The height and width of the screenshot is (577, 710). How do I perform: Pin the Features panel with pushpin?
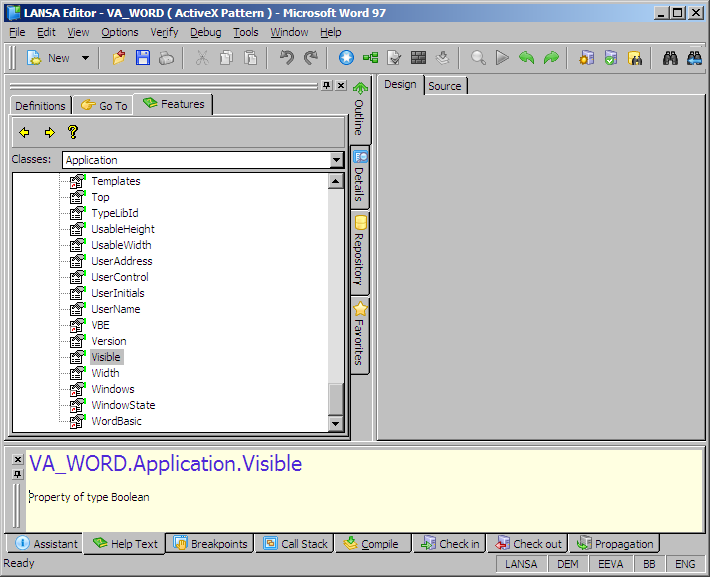point(326,86)
